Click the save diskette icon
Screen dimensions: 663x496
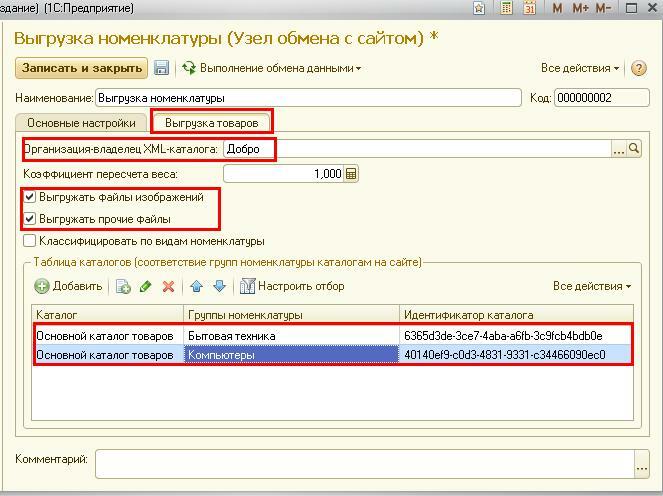pyautogui.click(x=161, y=68)
